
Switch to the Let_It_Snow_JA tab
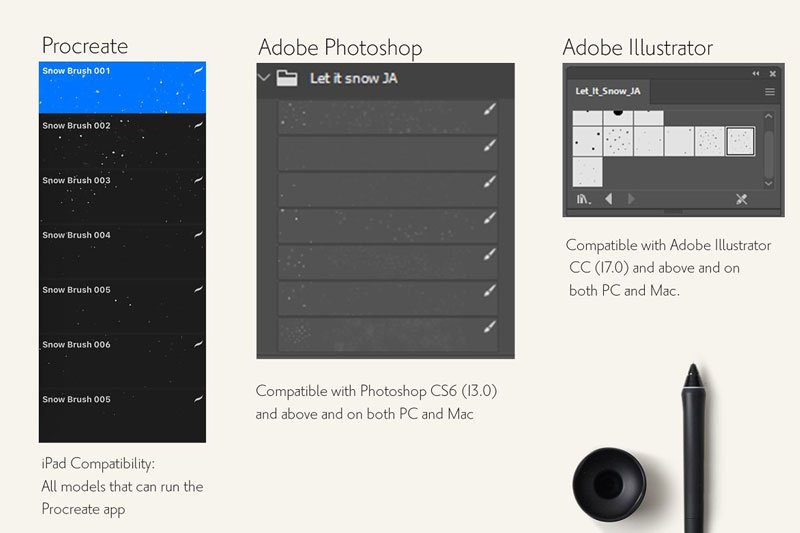point(608,91)
